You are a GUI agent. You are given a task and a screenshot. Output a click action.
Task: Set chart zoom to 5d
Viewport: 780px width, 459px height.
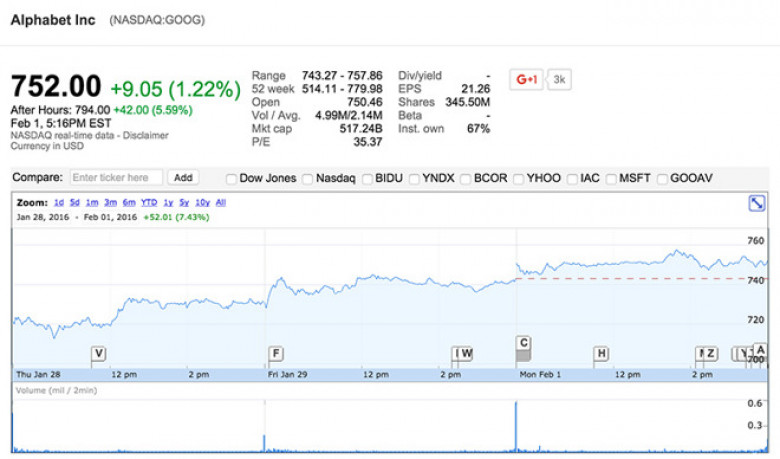pos(75,202)
